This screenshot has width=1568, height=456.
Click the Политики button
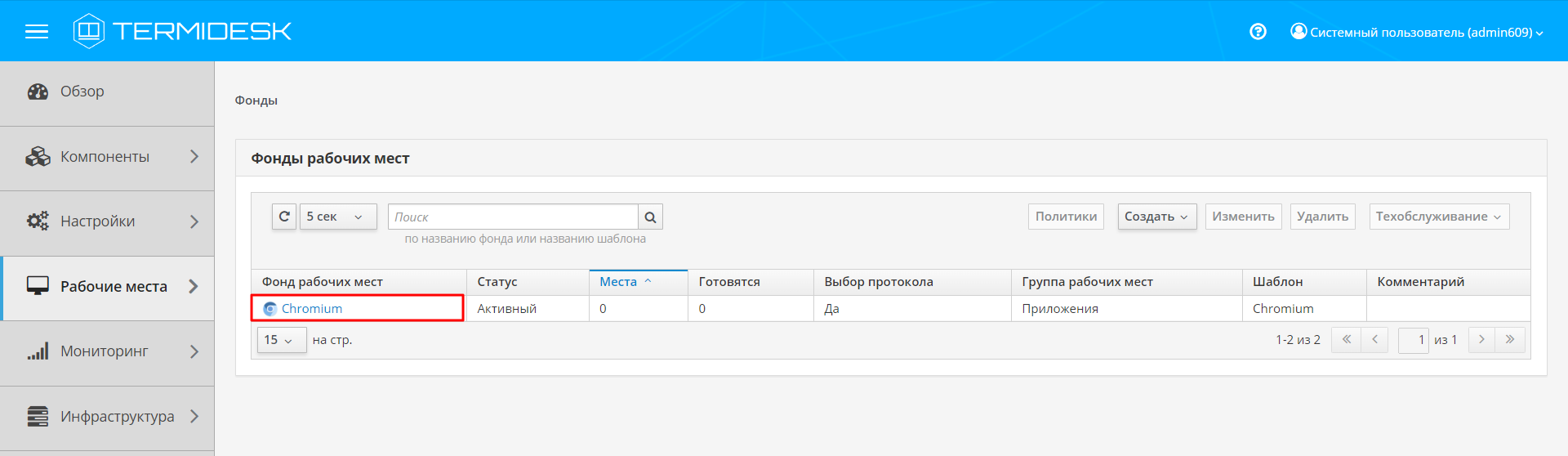[x=1066, y=217]
